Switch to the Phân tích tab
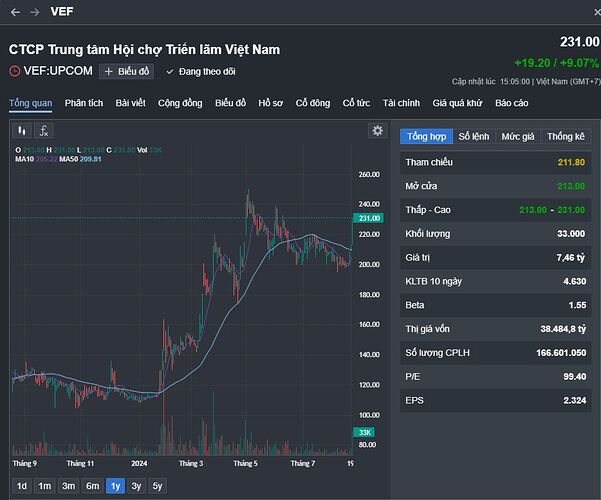 point(83,102)
